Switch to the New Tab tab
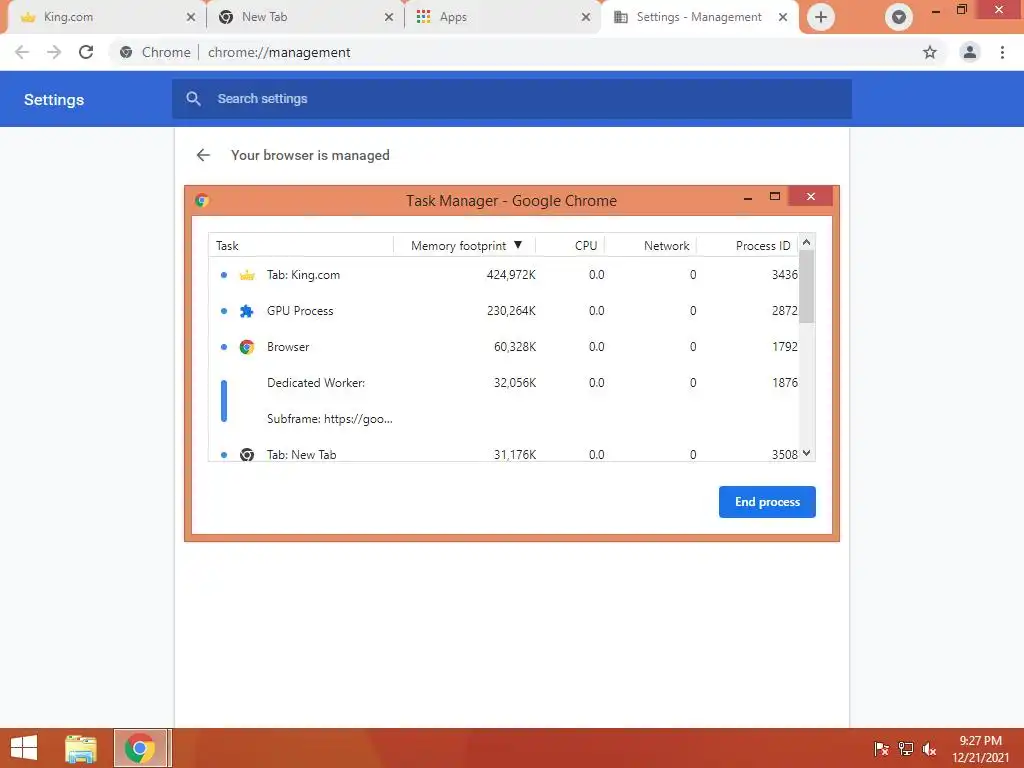1024x768 pixels. (305, 17)
